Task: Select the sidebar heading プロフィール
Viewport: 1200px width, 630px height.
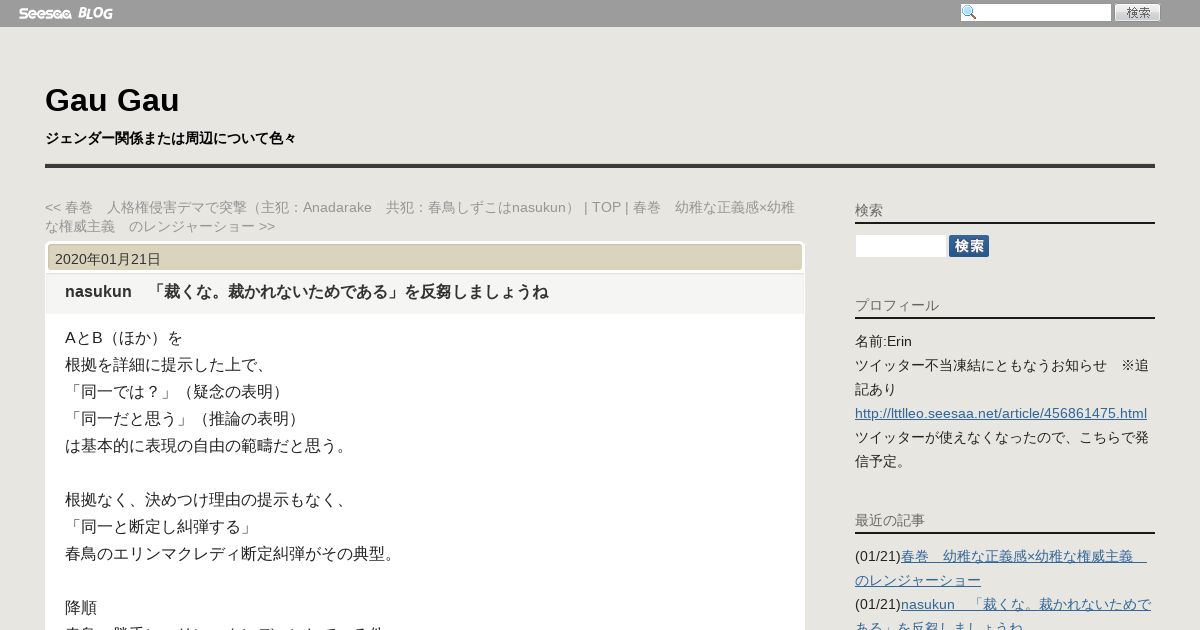Action: point(897,305)
